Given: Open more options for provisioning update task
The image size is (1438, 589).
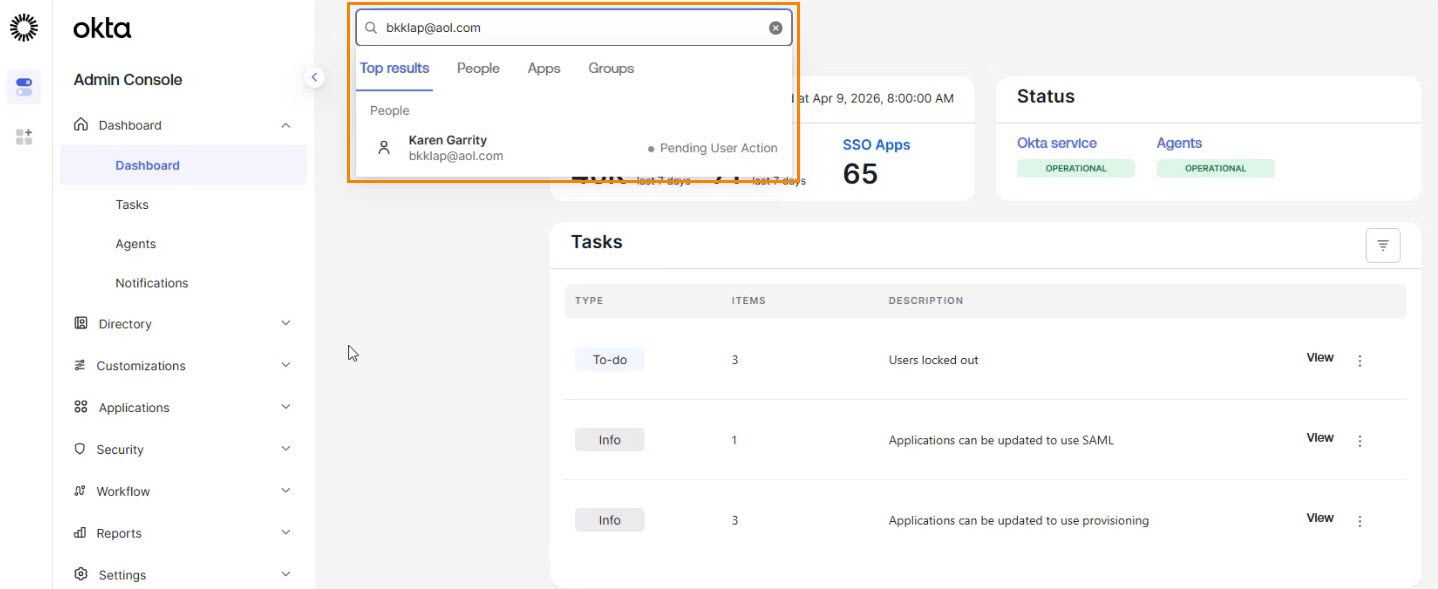Looking at the screenshot, I should 1359,521.
